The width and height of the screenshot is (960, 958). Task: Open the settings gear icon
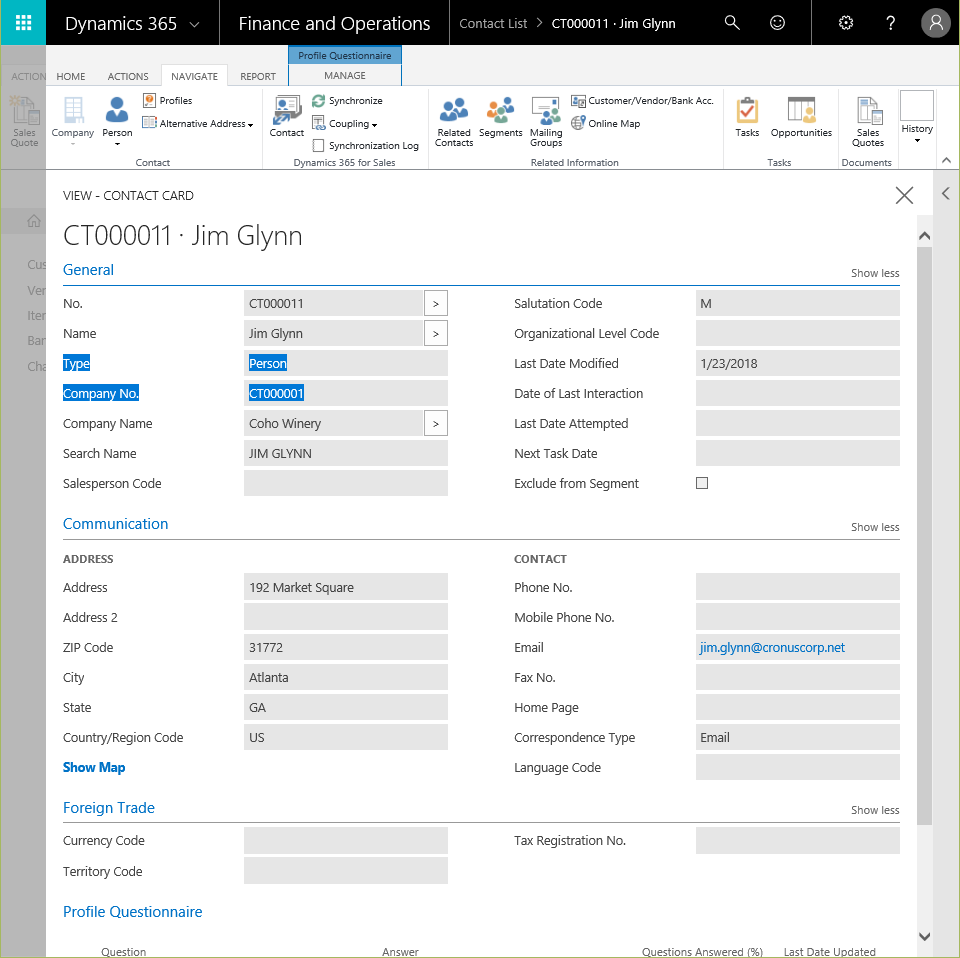846,23
